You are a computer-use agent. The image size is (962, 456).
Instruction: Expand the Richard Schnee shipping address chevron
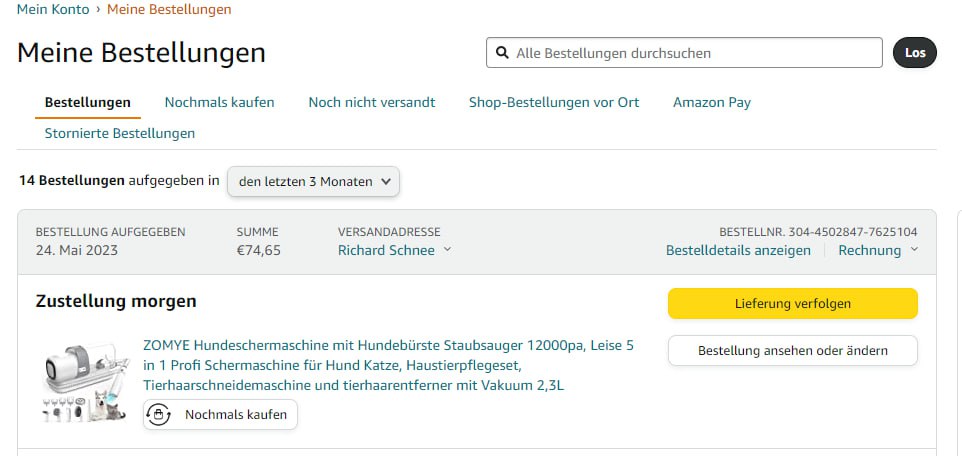[x=447, y=250]
